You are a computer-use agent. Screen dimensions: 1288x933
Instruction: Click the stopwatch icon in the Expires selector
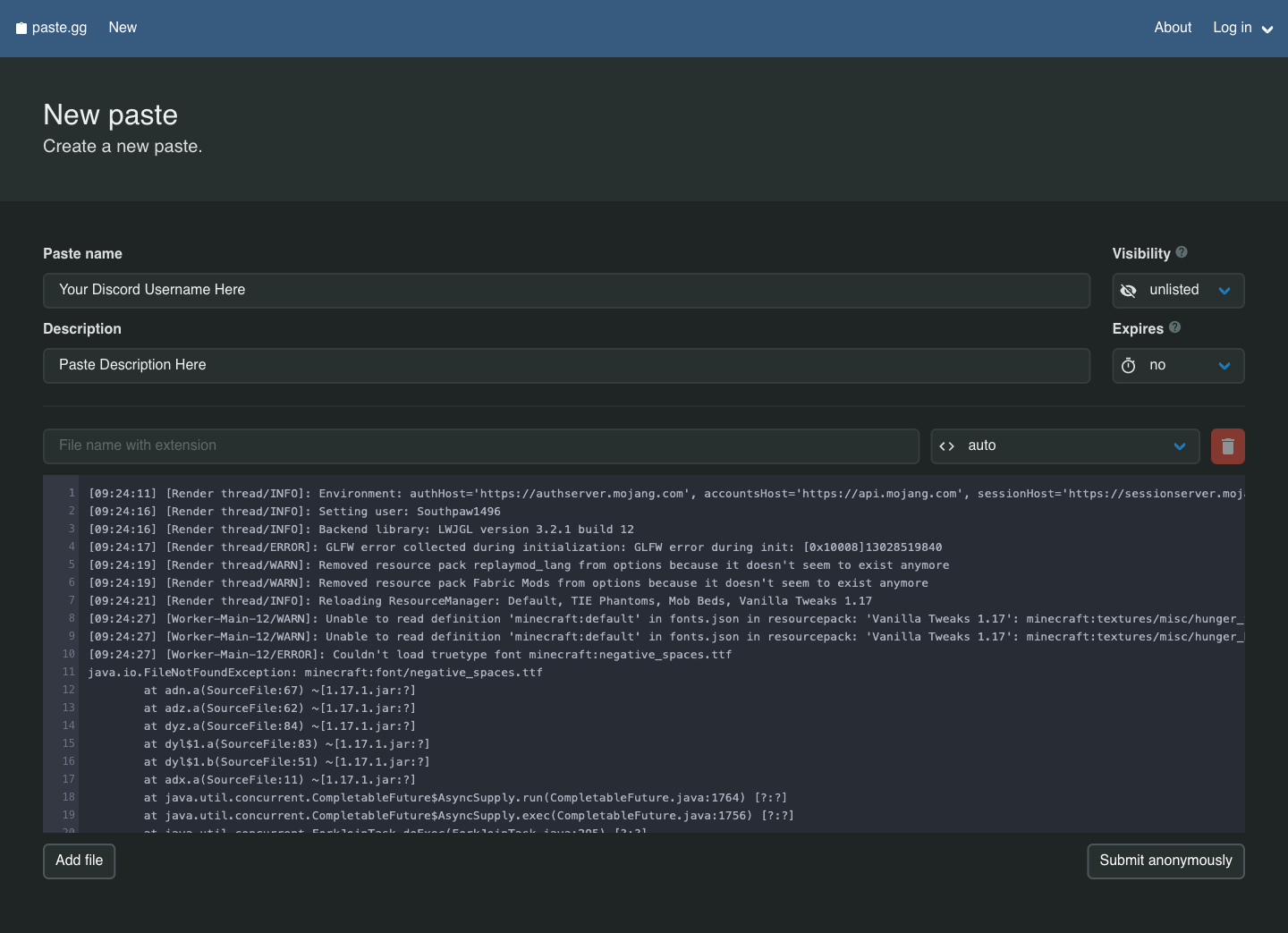(1128, 365)
